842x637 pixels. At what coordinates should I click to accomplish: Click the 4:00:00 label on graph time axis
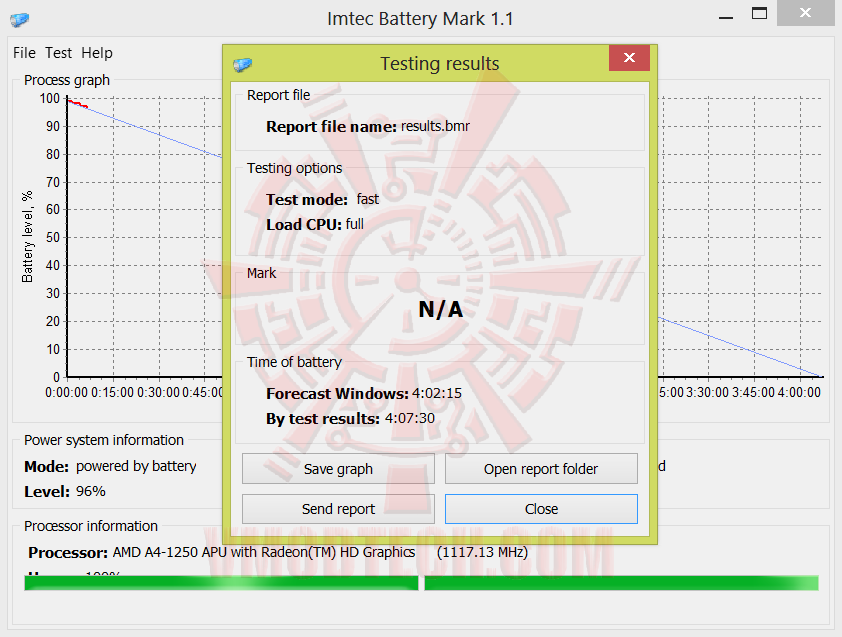pos(799,393)
